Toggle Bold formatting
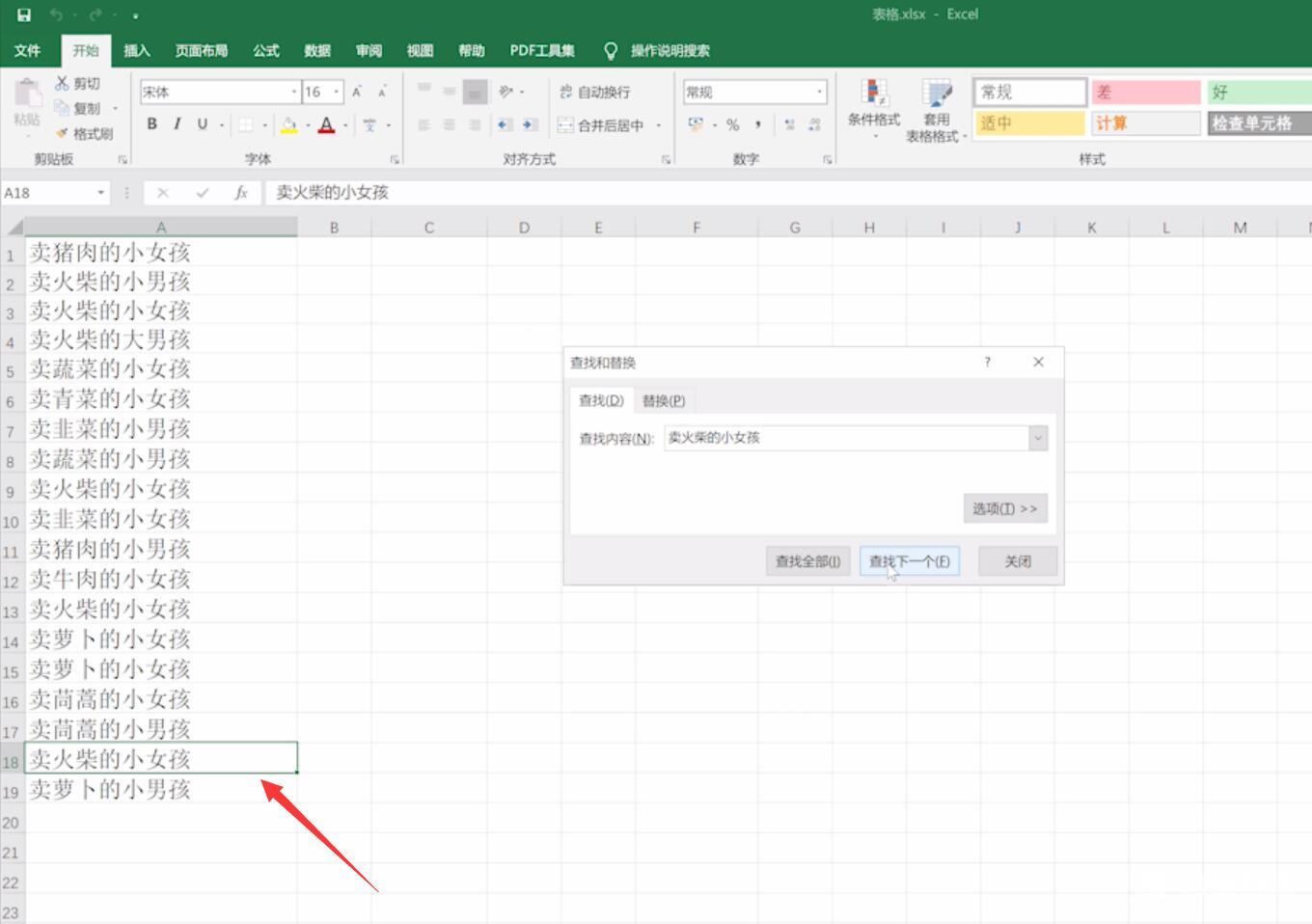Viewport: 1312px width, 924px height. click(151, 124)
